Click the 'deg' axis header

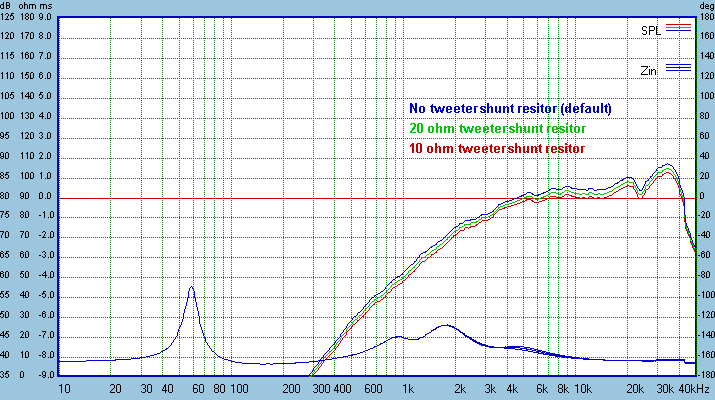[704, 6]
